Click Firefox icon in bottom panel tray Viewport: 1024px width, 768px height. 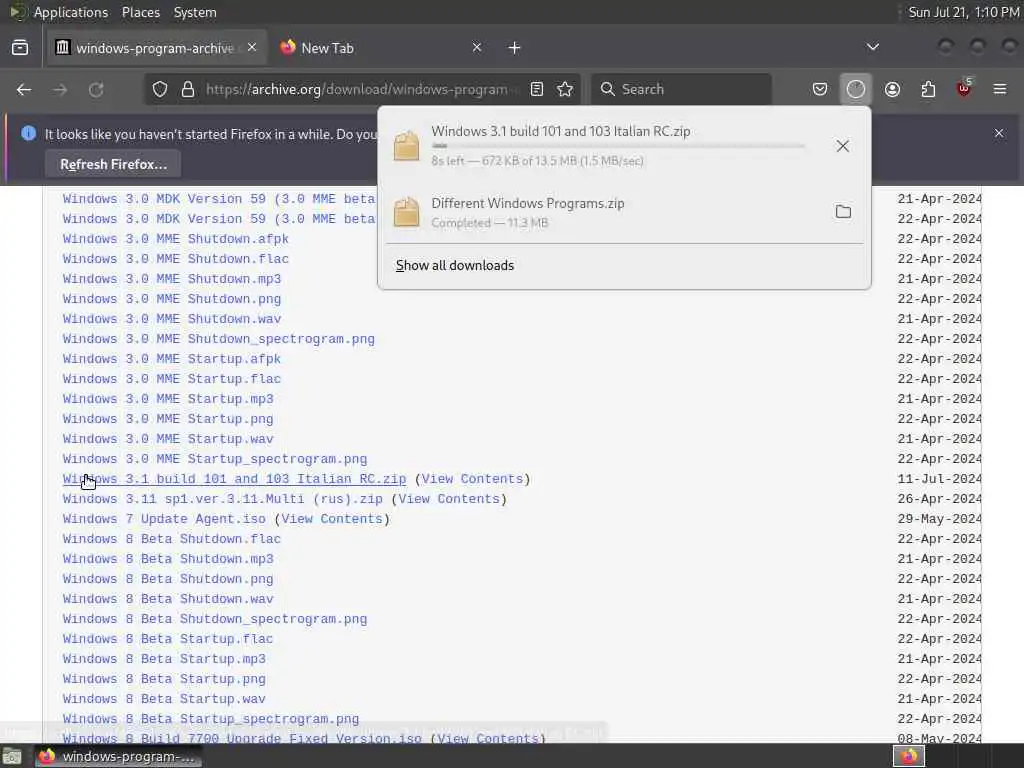910,756
